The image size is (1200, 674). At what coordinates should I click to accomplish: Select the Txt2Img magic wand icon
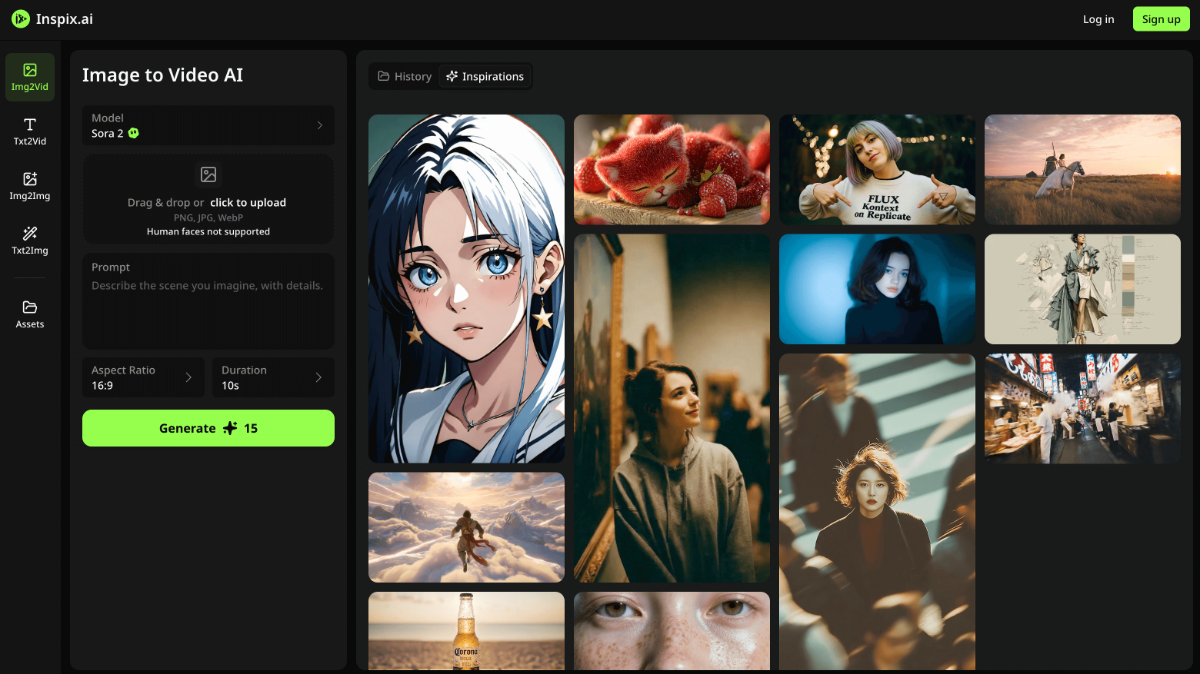[x=30, y=234]
